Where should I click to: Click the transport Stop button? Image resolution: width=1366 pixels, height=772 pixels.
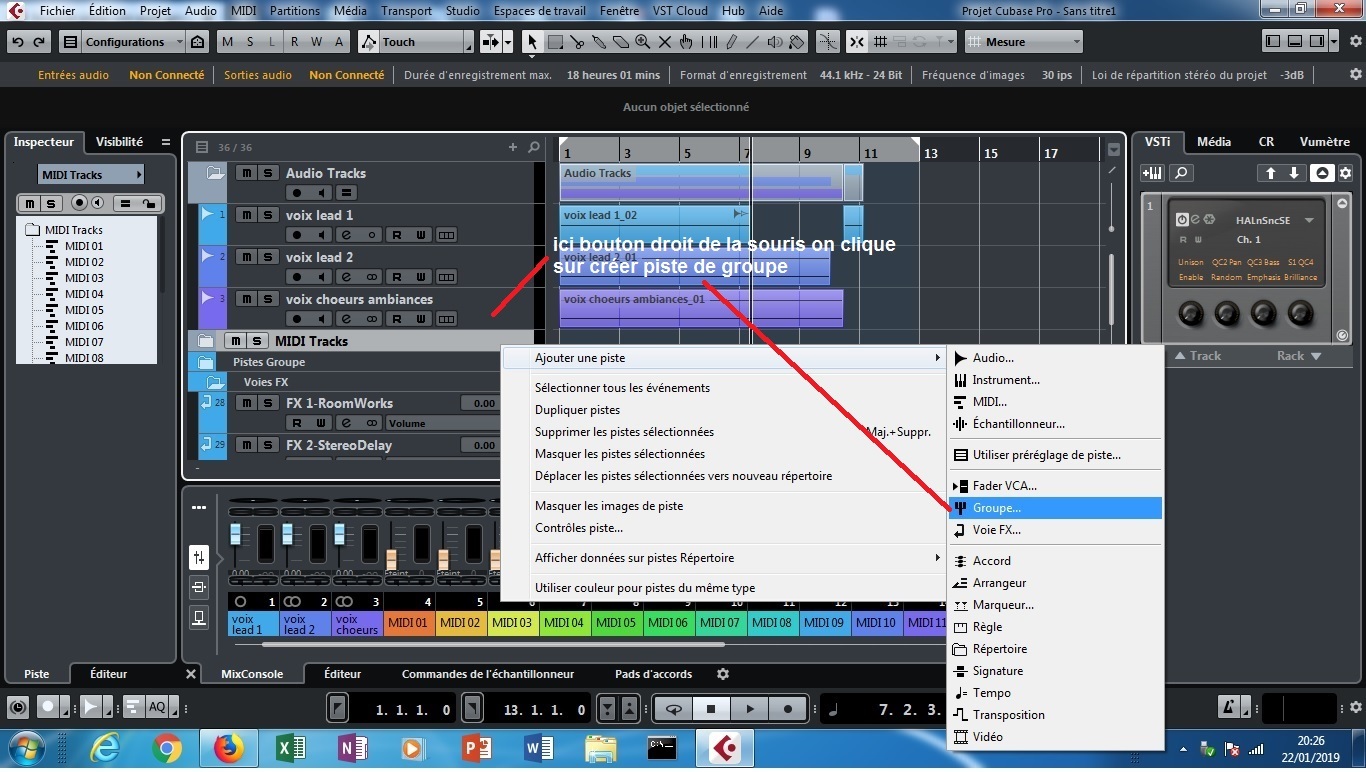711,709
